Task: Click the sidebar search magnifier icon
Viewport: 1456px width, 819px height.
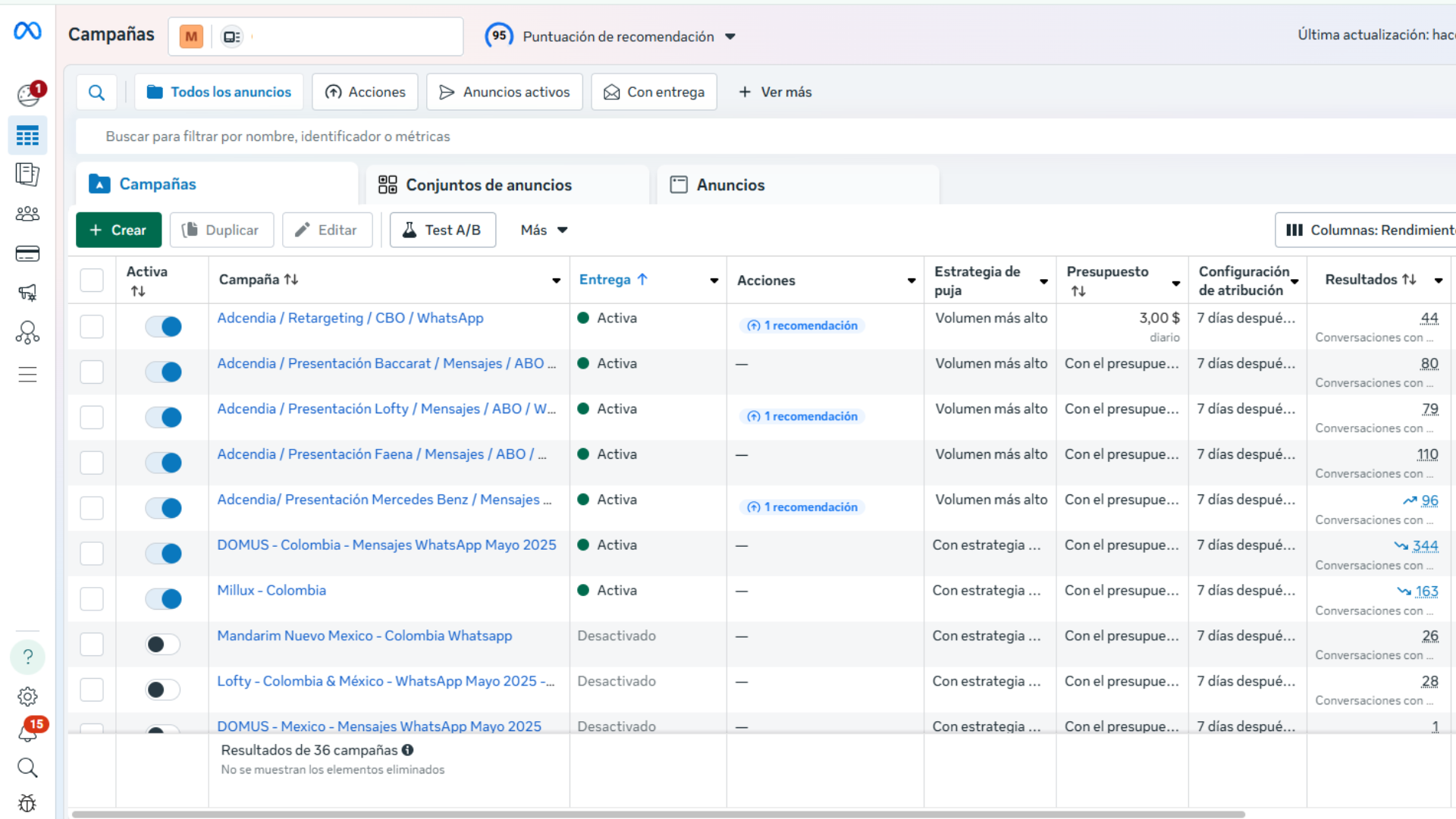Action: coord(27,768)
